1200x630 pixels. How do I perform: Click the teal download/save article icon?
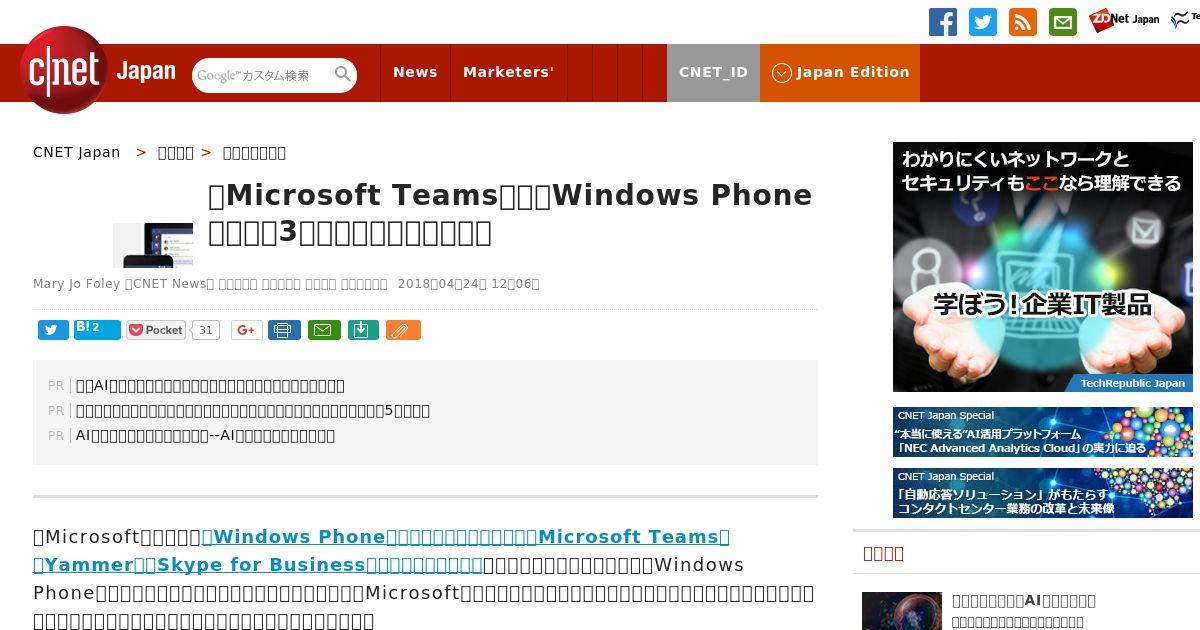[363, 330]
